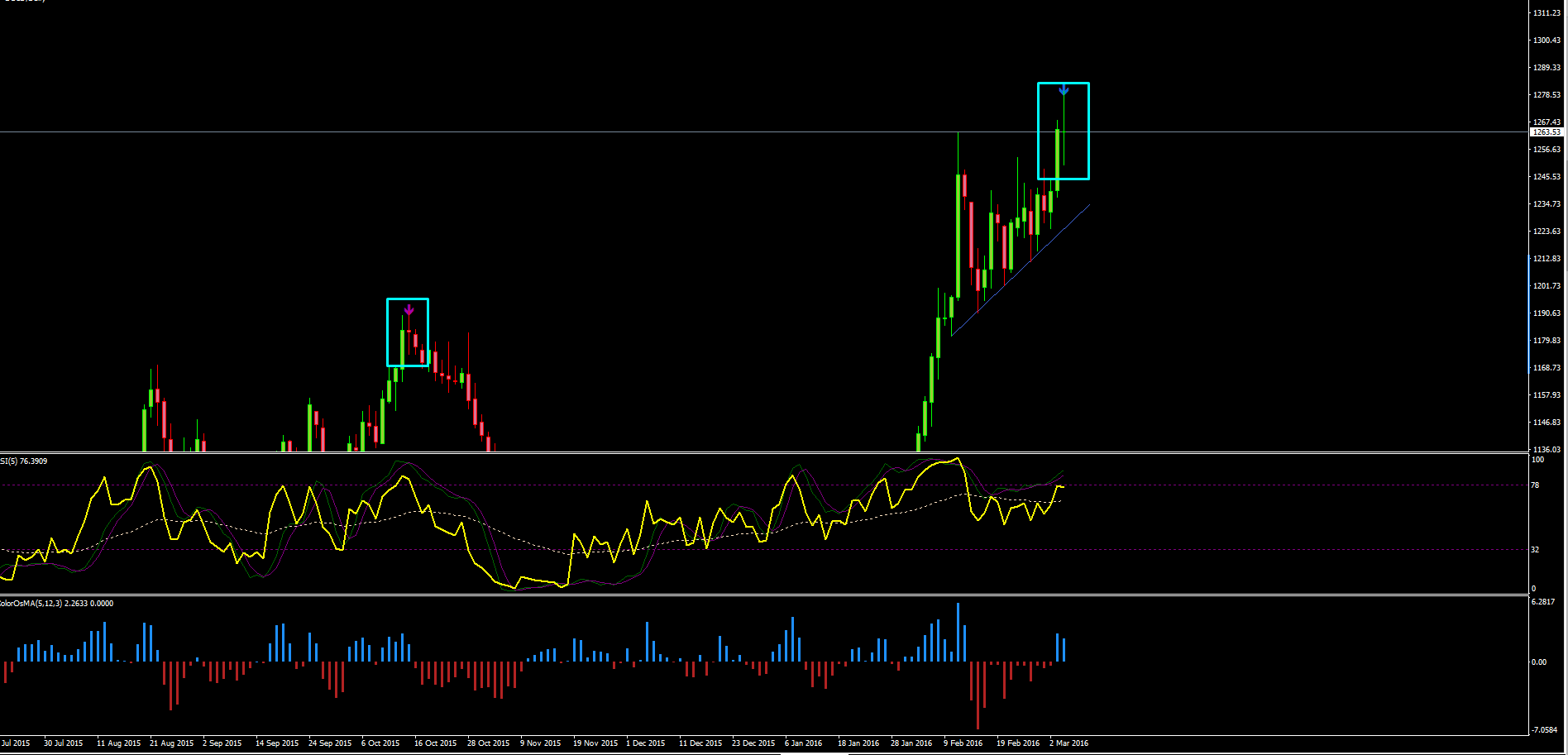Click the RSI scale 100 label
Image resolution: width=1568 pixels, height=755 pixels.
(x=1537, y=460)
